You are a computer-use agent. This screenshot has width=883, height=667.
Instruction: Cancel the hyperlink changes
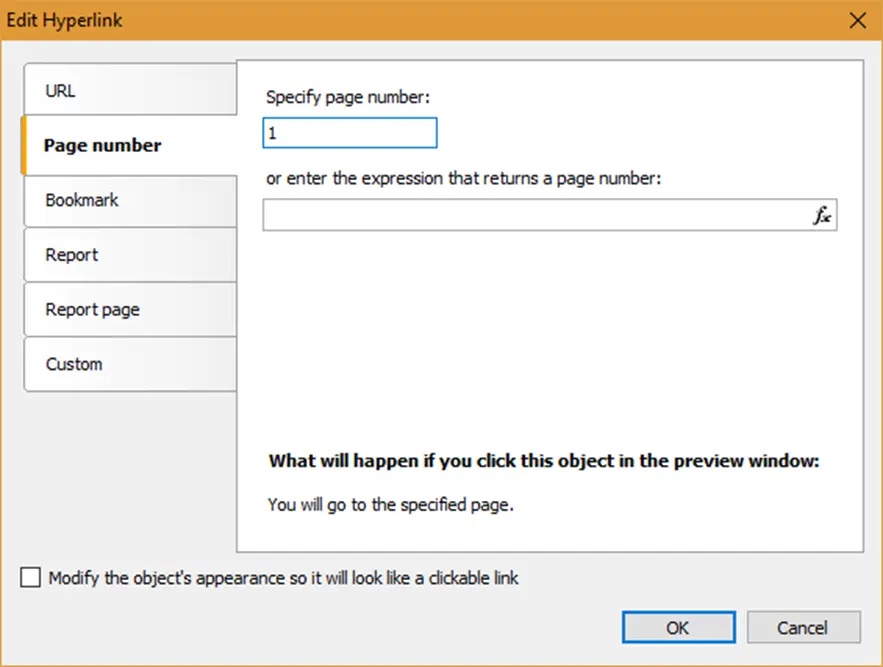tap(803, 628)
